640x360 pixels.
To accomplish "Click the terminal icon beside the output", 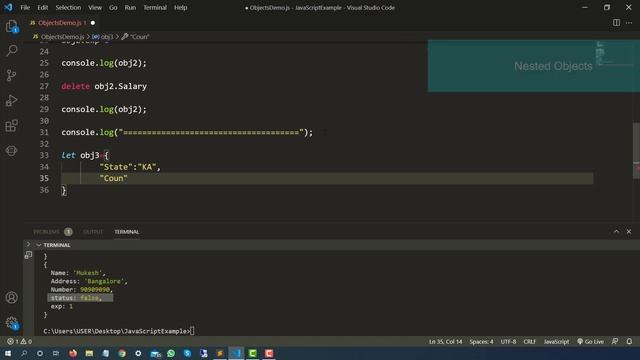I will 28,255.
